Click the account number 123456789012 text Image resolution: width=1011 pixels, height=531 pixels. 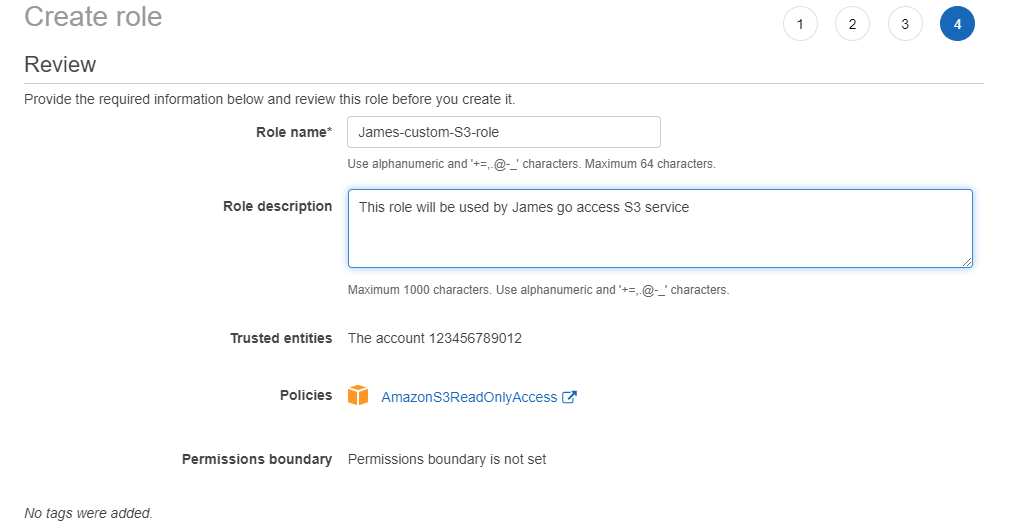click(x=475, y=338)
